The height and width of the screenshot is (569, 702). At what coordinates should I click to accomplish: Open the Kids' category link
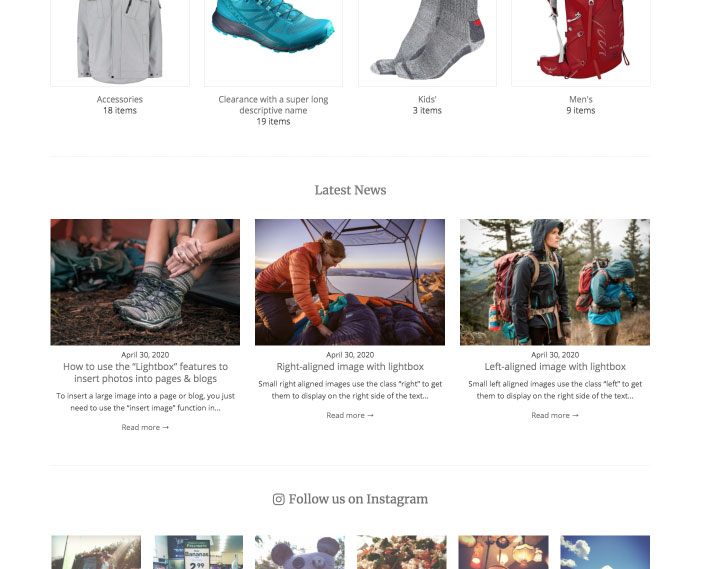[x=427, y=99]
